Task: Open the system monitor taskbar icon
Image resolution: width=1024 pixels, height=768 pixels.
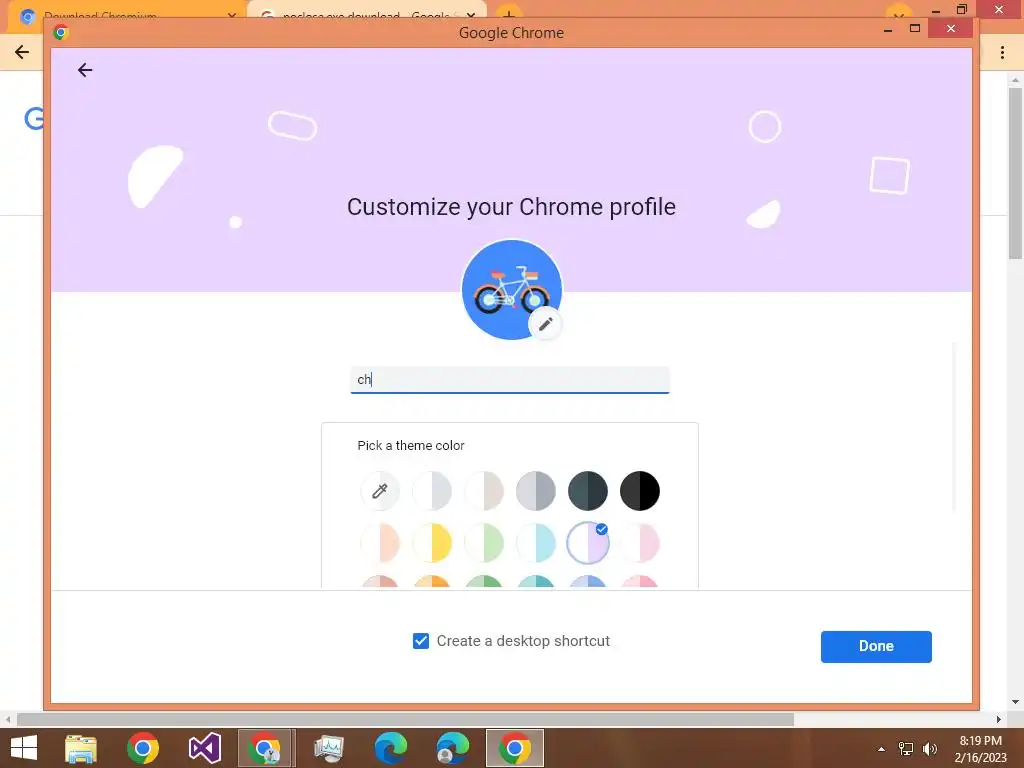Action: click(x=328, y=748)
